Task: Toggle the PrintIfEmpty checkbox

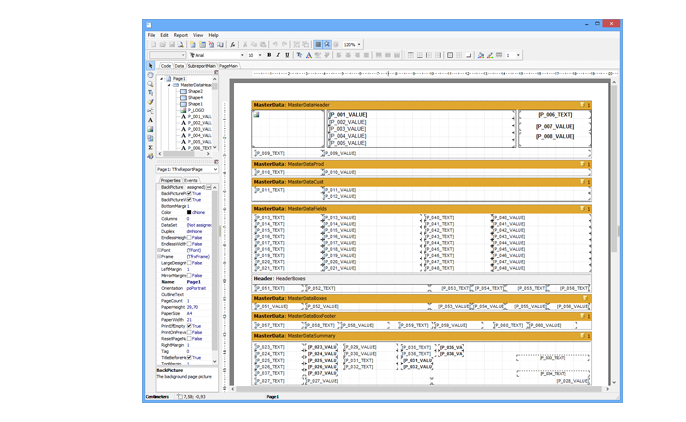Action: point(189,326)
